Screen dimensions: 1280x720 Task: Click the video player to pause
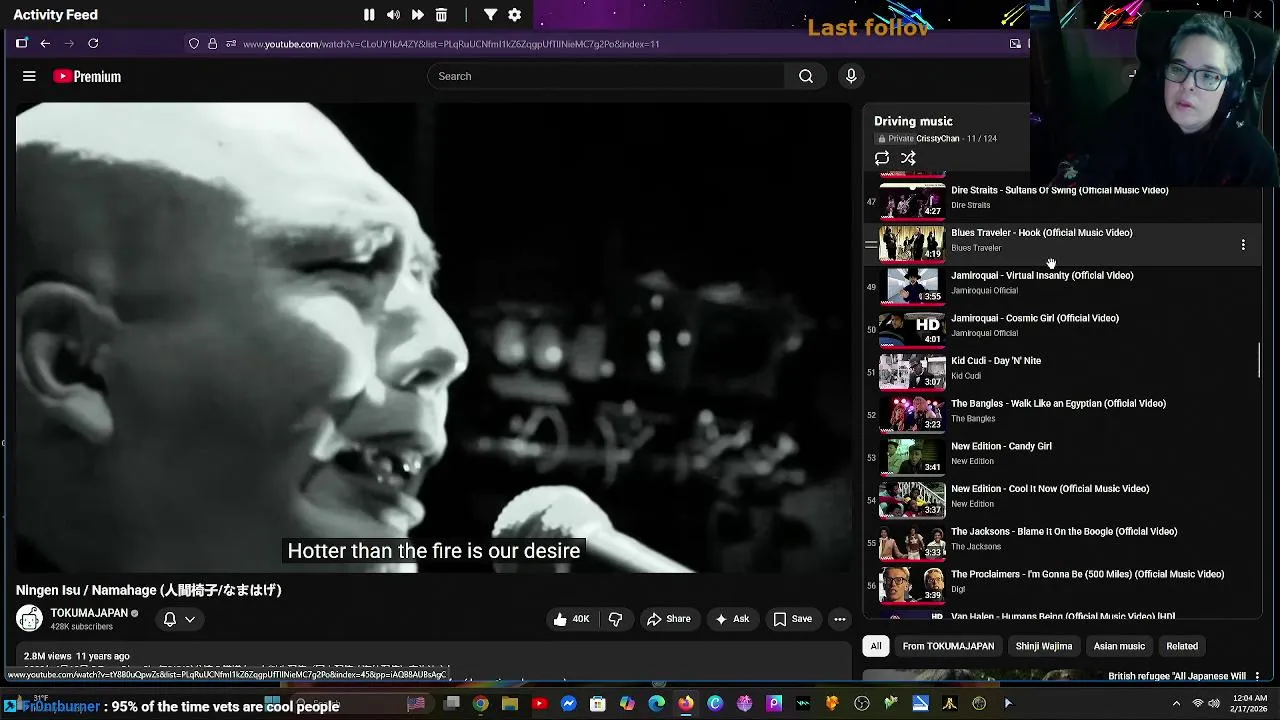[x=434, y=338]
